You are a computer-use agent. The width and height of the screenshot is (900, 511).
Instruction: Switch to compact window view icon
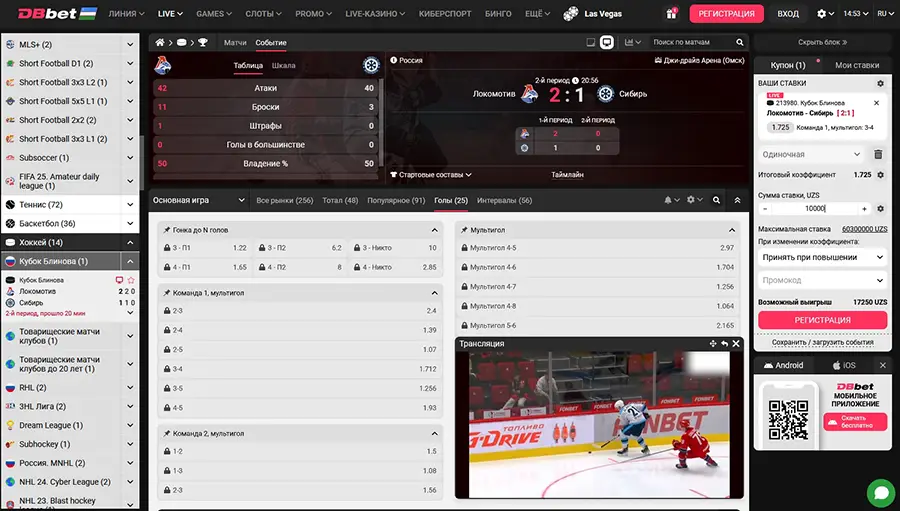click(590, 42)
